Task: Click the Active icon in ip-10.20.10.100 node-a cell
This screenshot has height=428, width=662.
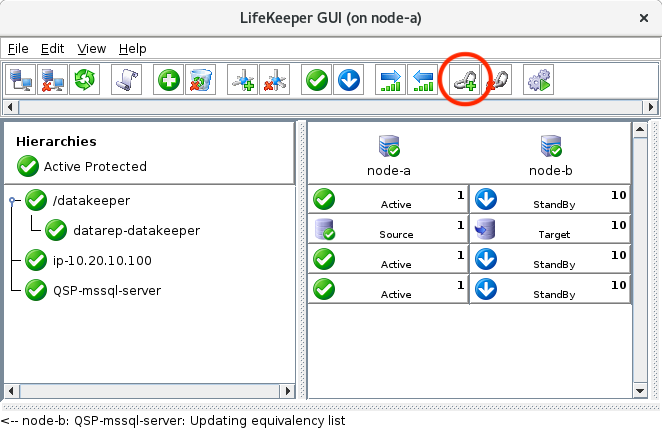Action: (324, 259)
